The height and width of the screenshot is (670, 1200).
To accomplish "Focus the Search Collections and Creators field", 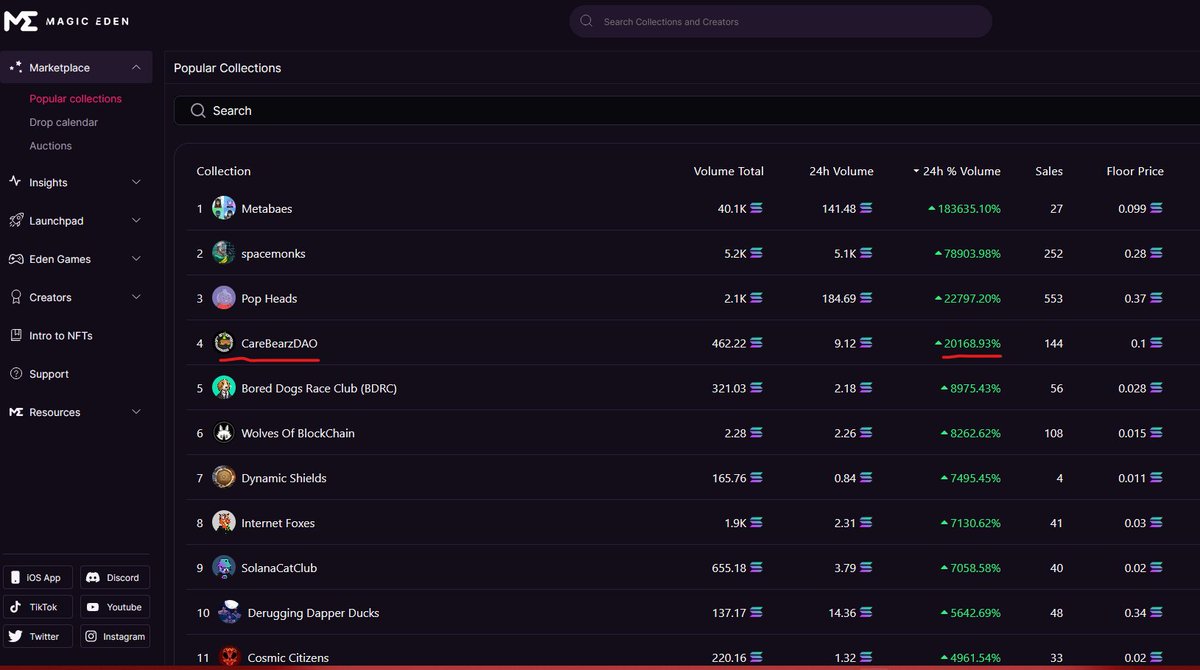I will pyautogui.click(x=781, y=21).
